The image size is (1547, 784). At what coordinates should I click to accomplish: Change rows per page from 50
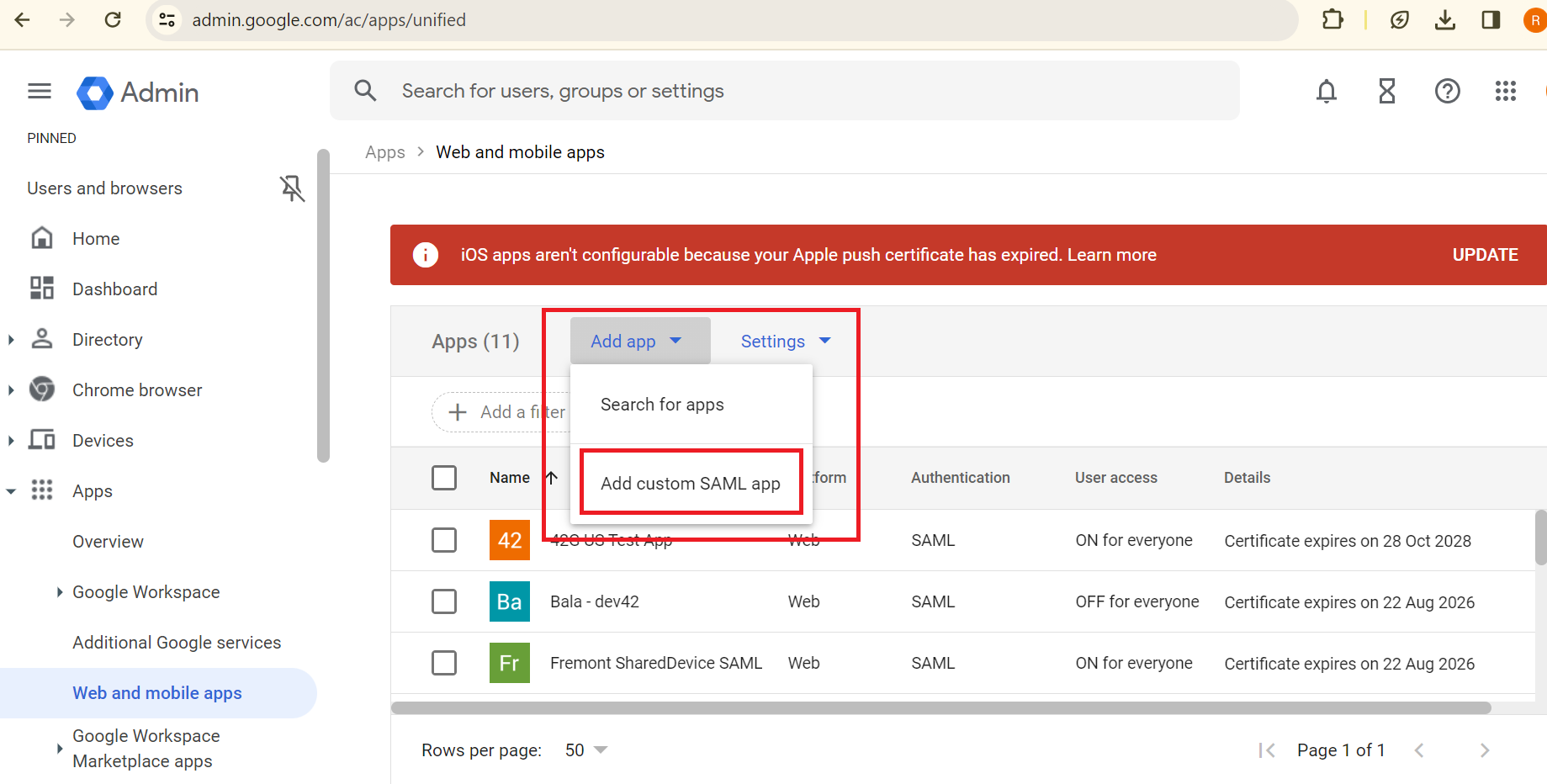click(586, 750)
